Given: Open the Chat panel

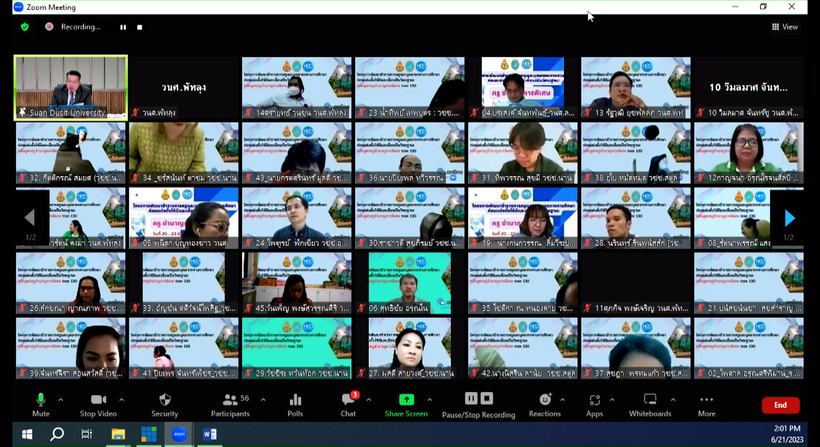Looking at the screenshot, I should [347, 402].
